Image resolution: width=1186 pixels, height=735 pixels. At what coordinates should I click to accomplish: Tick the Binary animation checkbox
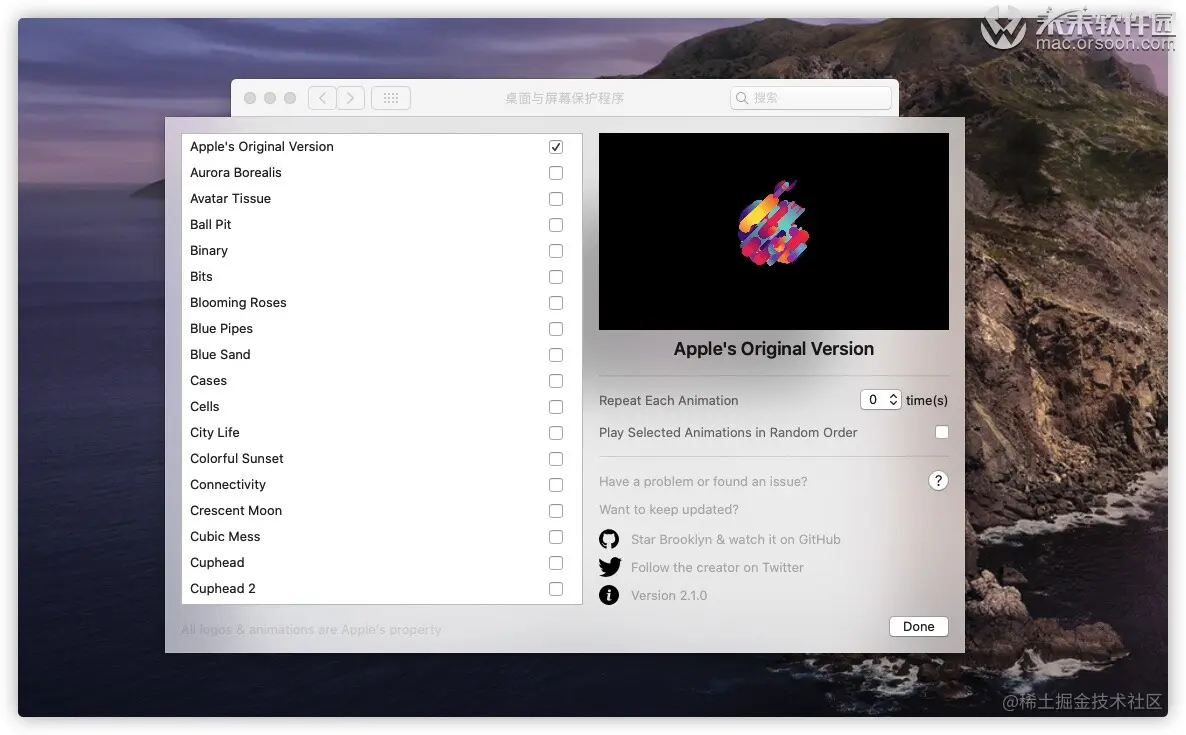click(x=556, y=250)
